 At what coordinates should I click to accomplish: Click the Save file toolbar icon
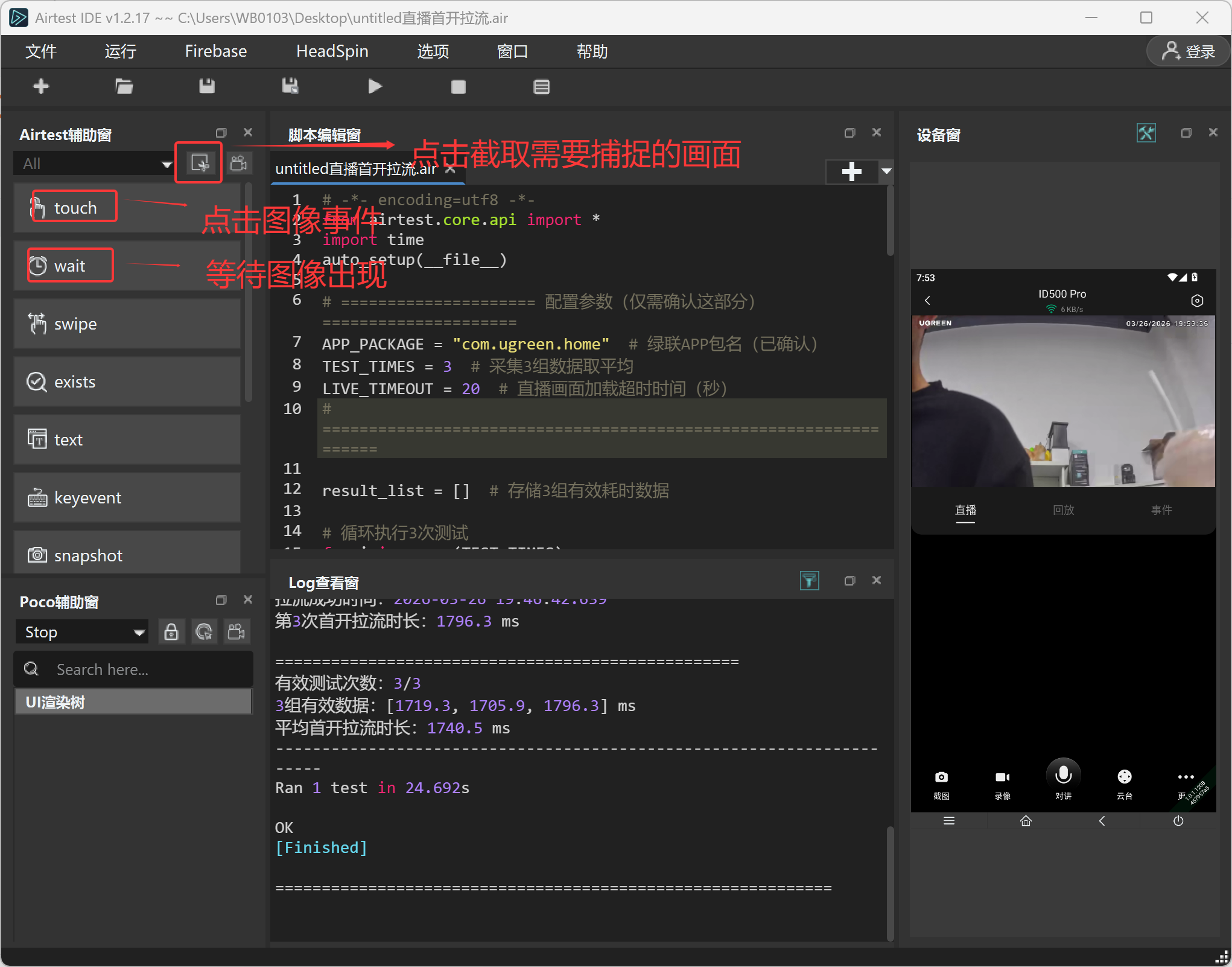[207, 87]
